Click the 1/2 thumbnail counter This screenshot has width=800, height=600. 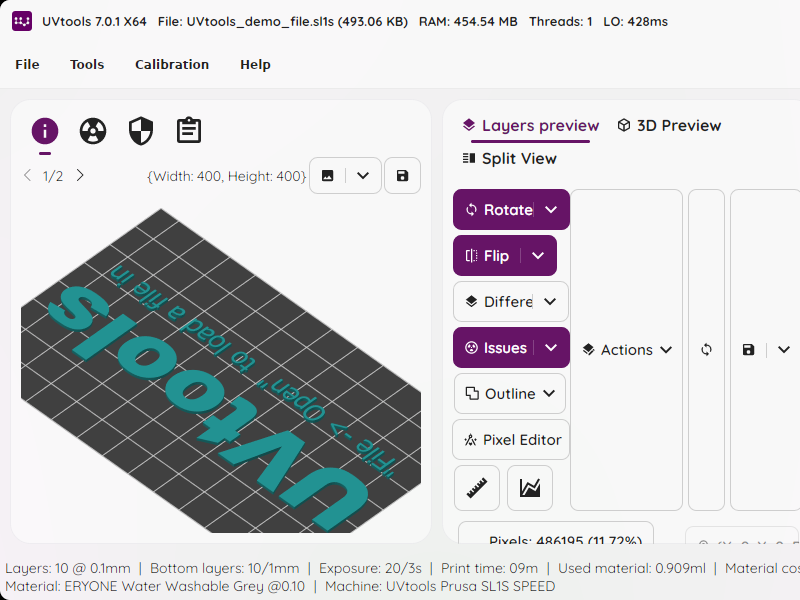(x=53, y=176)
